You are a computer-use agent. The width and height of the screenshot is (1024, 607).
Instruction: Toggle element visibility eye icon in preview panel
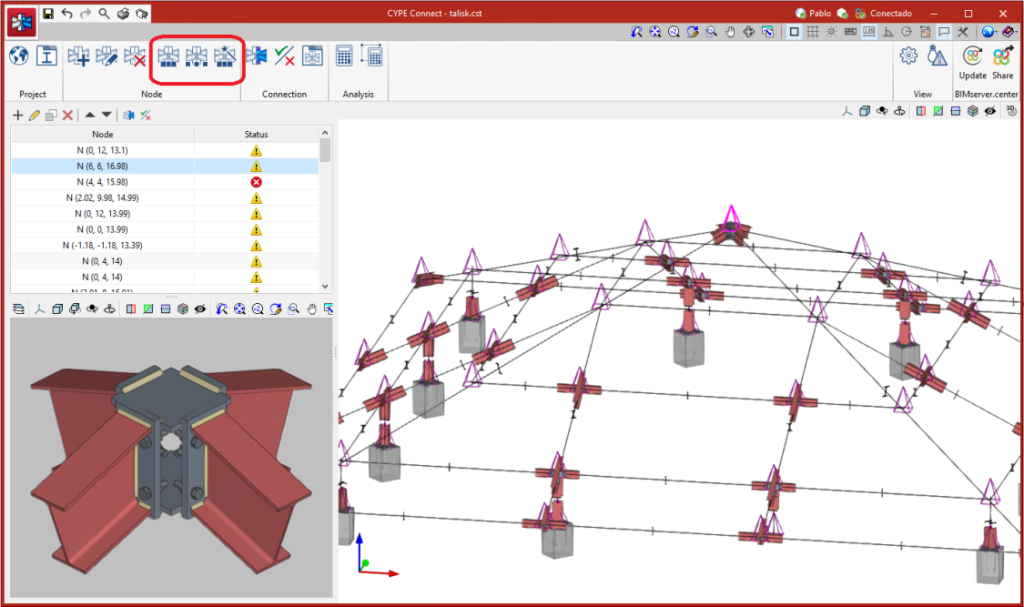point(200,309)
